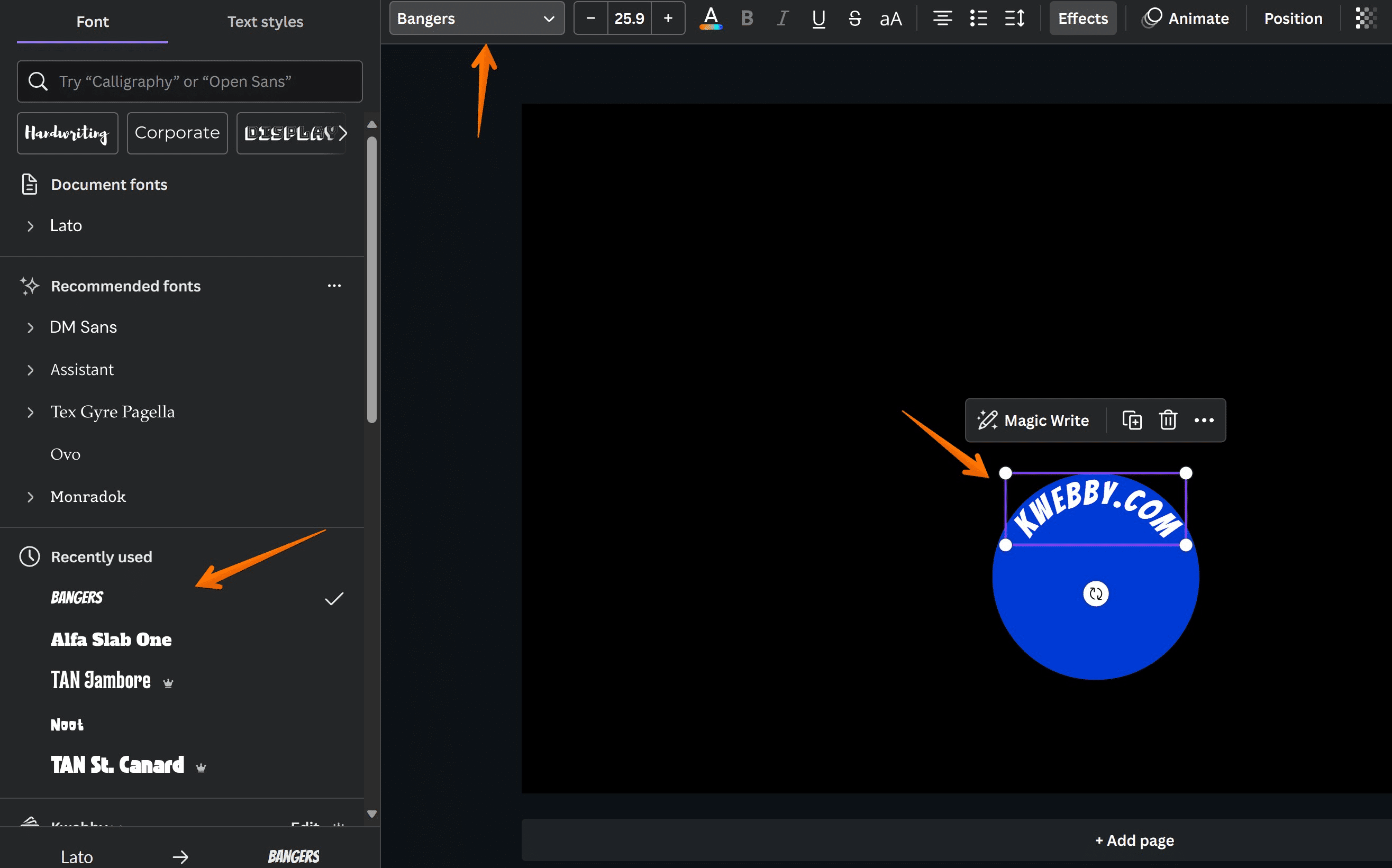This screenshot has height=868, width=1392.
Task: Toggle italic formatting
Action: click(x=782, y=19)
